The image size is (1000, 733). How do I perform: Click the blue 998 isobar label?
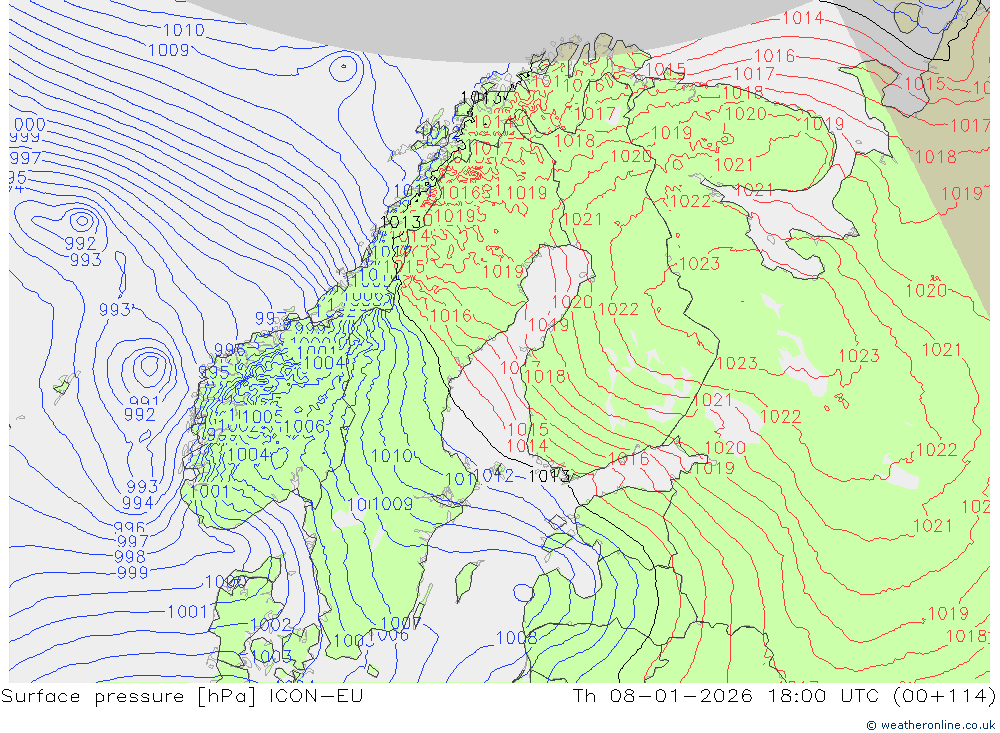pos(130,556)
